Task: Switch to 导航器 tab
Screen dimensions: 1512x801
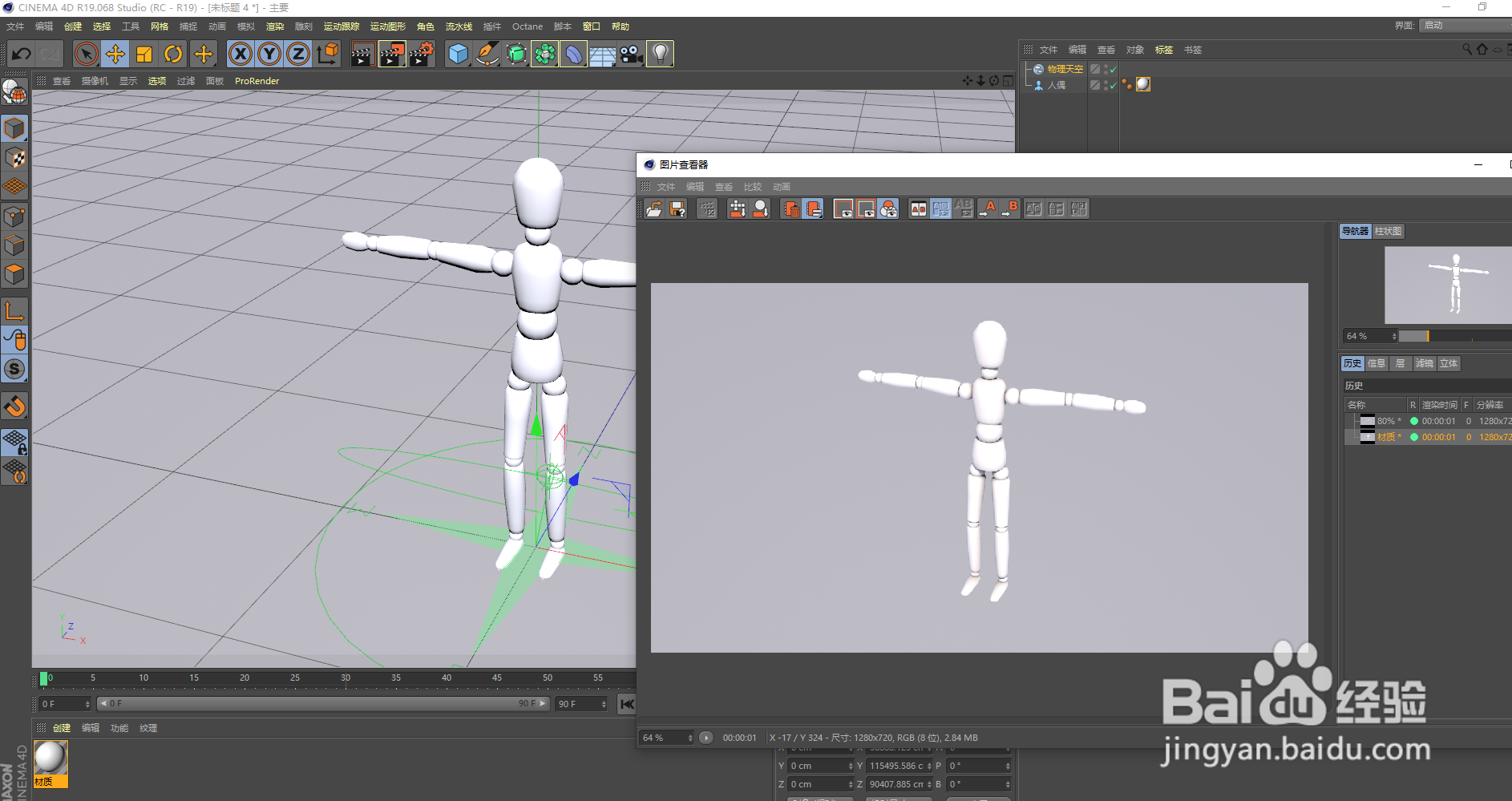Action: (1356, 231)
